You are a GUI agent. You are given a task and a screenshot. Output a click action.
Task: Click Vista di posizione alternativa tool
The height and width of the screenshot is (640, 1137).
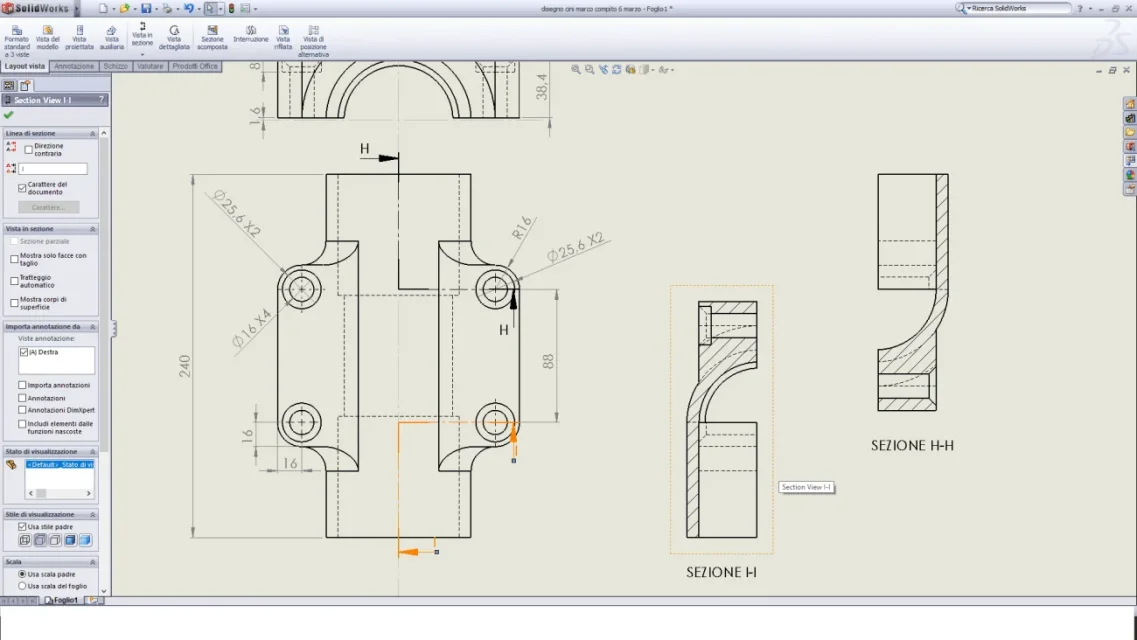click(x=313, y=41)
